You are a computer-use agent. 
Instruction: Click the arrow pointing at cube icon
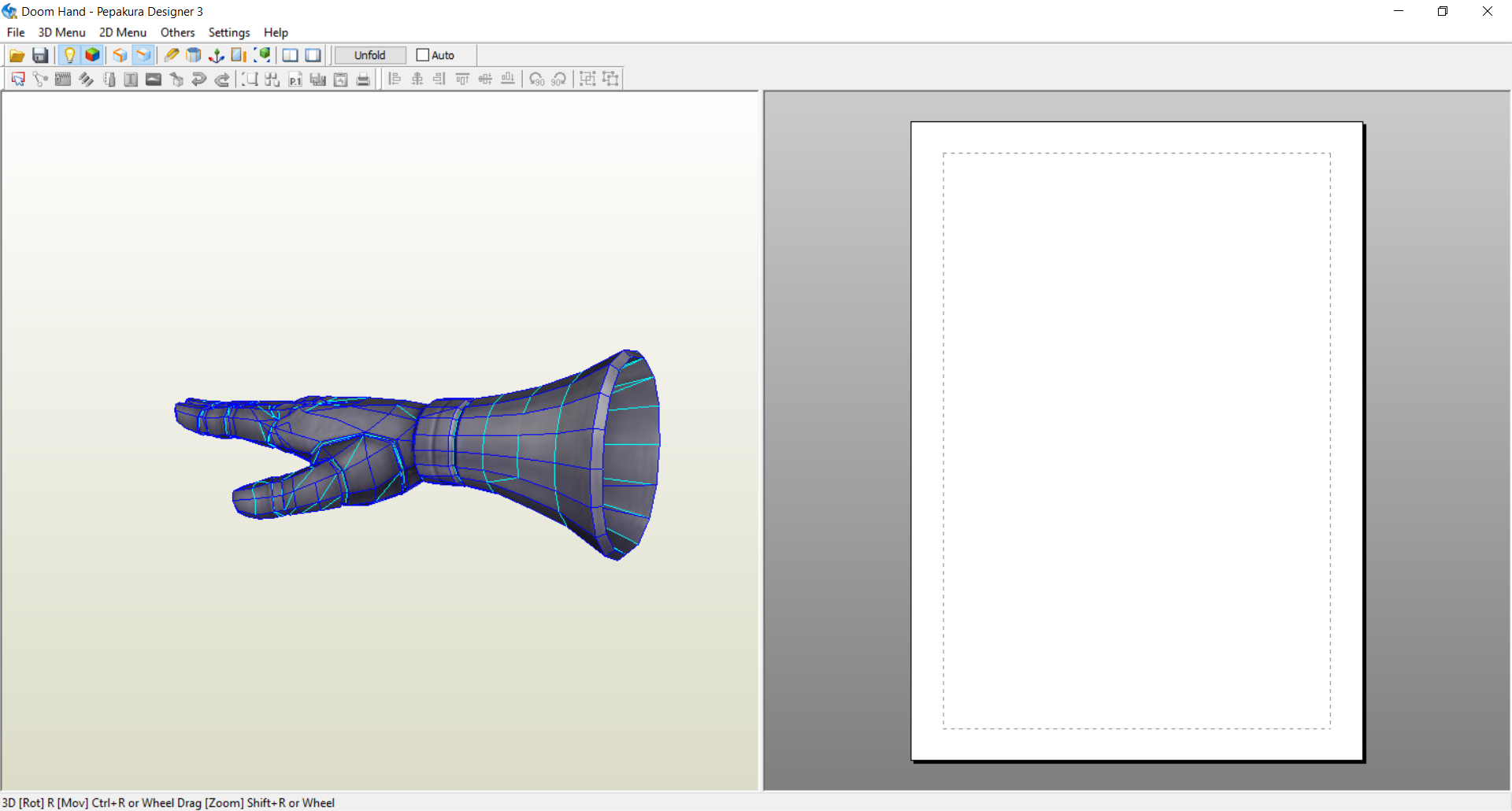[x=176, y=79]
